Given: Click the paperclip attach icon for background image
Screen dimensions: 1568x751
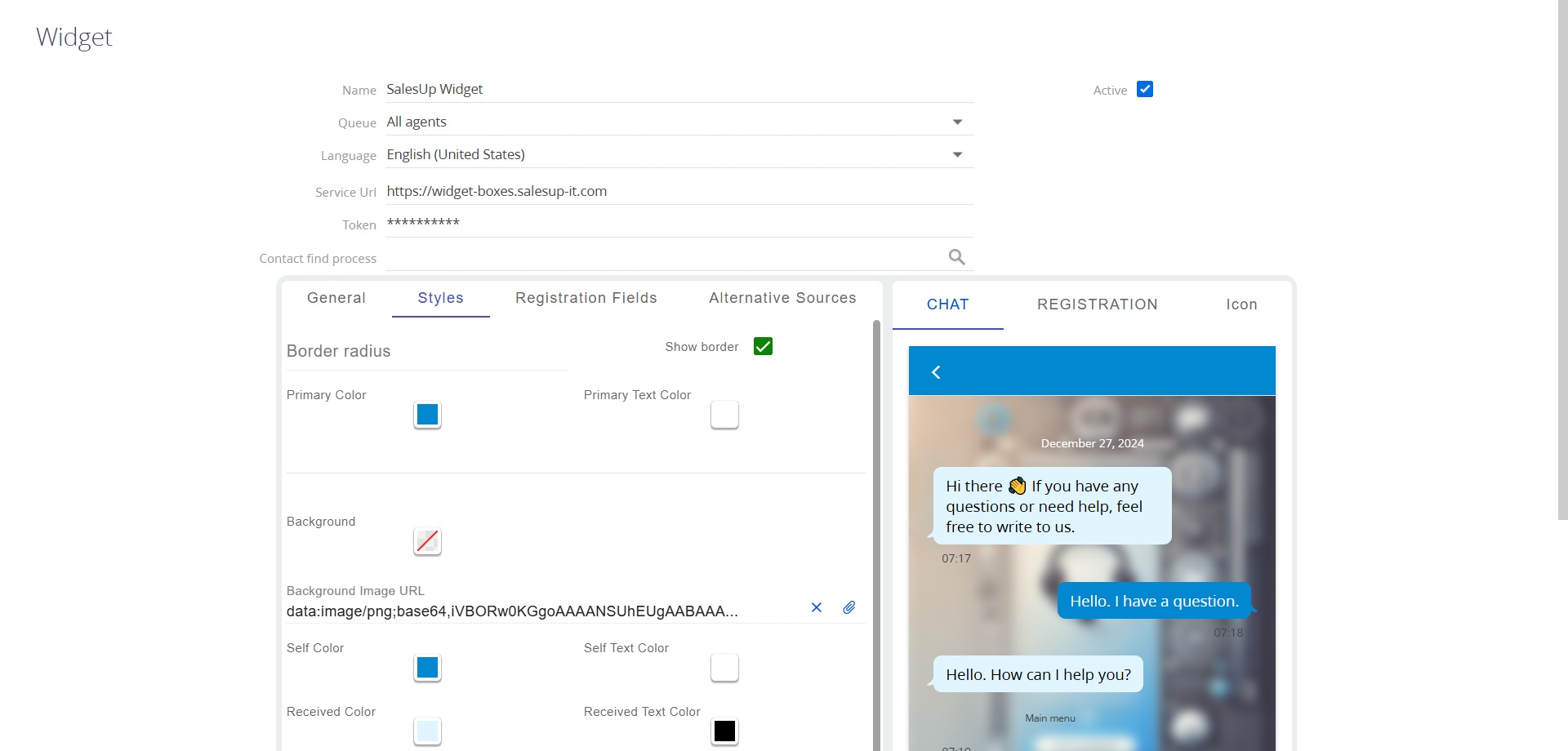Looking at the screenshot, I should pos(849,607).
